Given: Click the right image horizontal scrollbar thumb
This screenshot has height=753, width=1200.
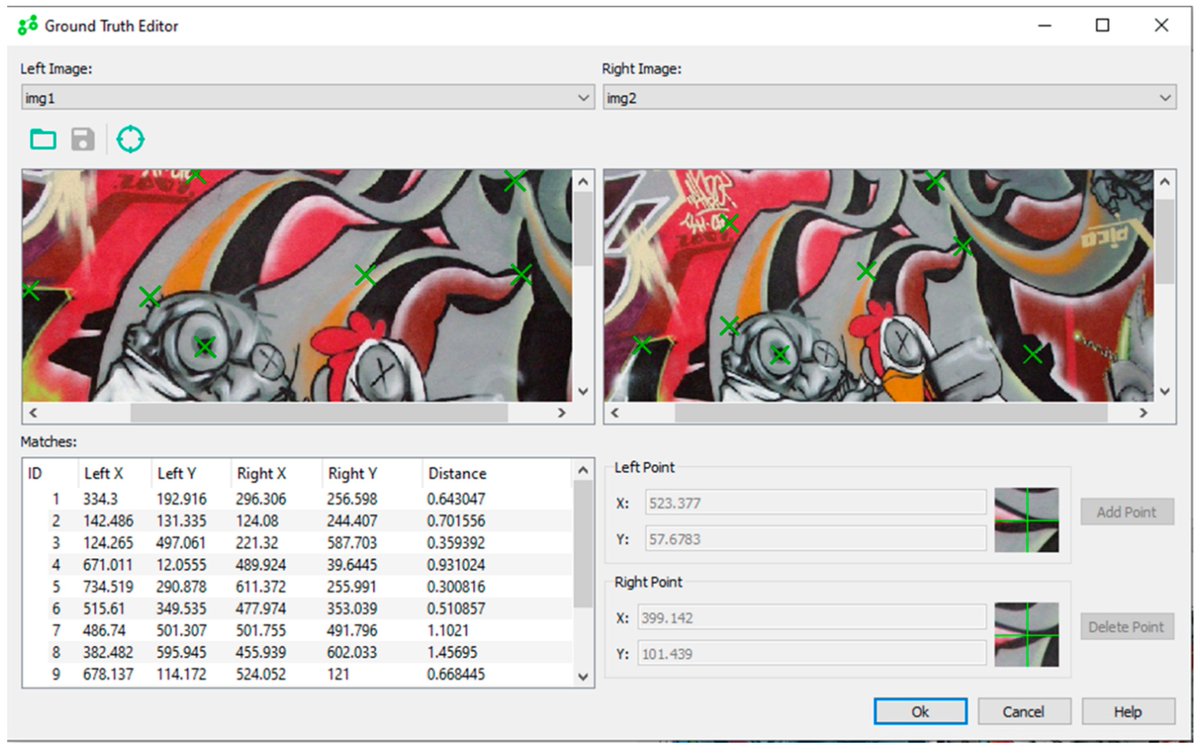Looking at the screenshot, I should pos(891,412).
